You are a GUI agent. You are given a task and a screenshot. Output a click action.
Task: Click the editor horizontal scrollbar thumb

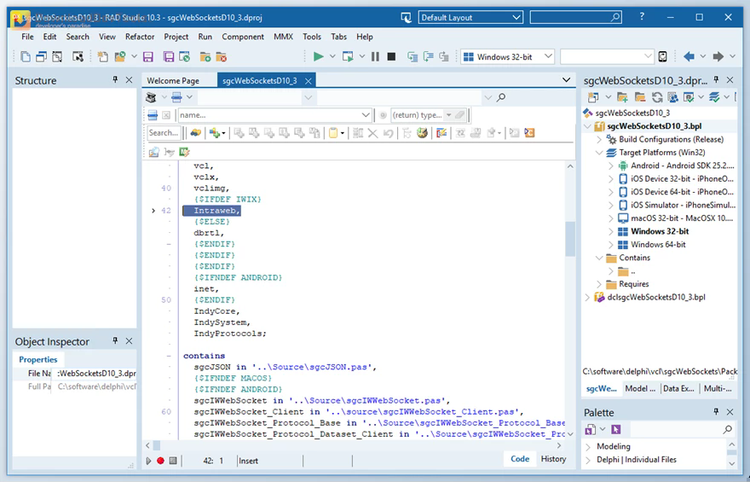[x=156, y=446]
